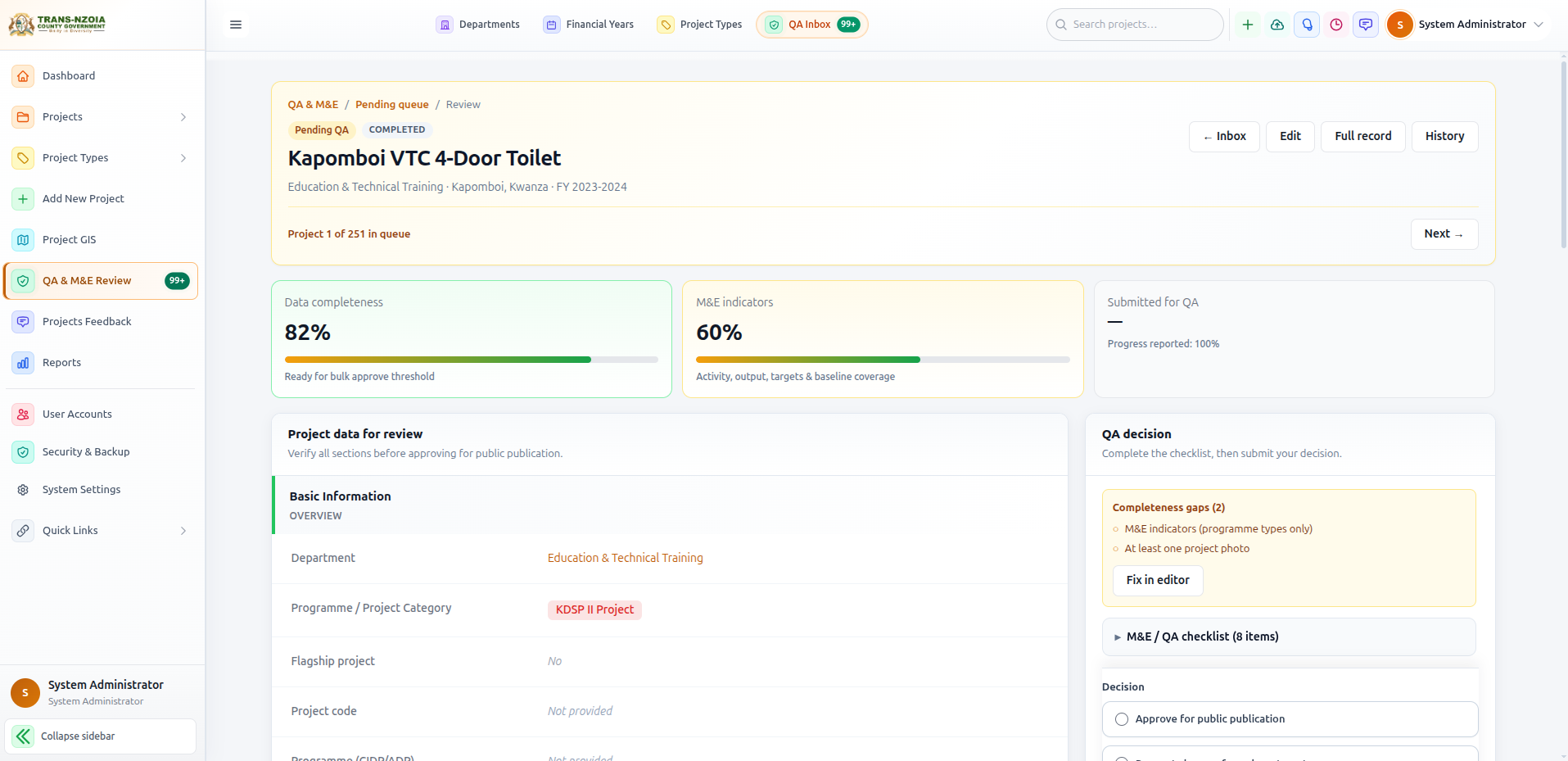Click the Pending QA status badge
The width and height of the screenshot is (1568, 761).
[x=322, y=130]
